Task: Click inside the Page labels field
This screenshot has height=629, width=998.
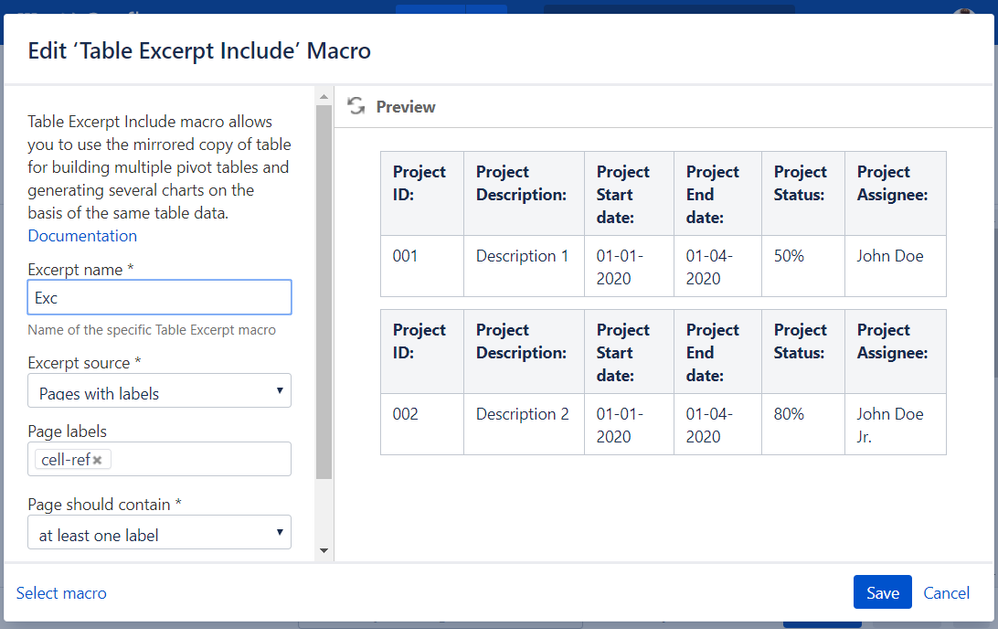Action: 200,460
